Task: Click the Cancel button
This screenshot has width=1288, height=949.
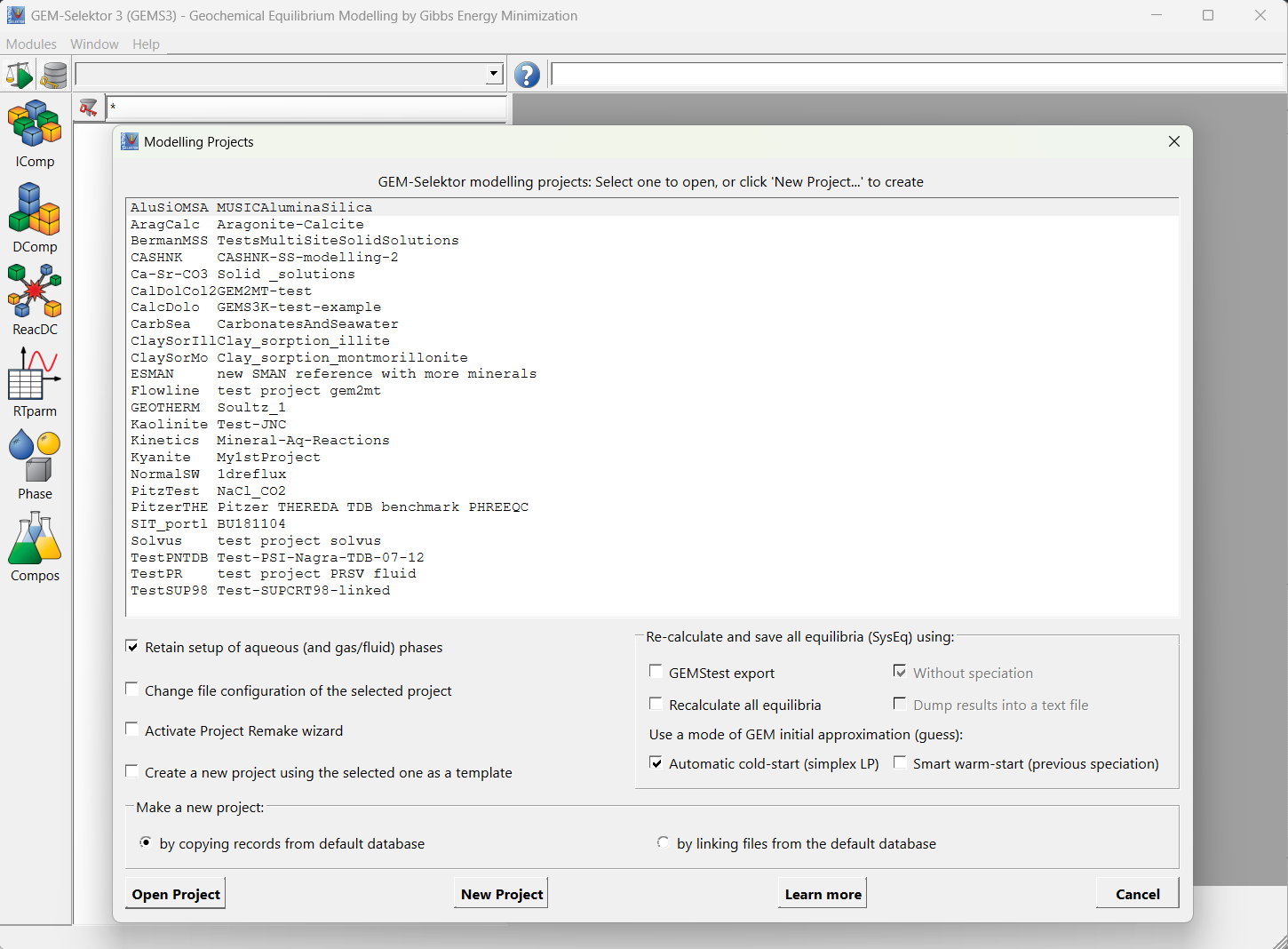Action: [1138, 894]
